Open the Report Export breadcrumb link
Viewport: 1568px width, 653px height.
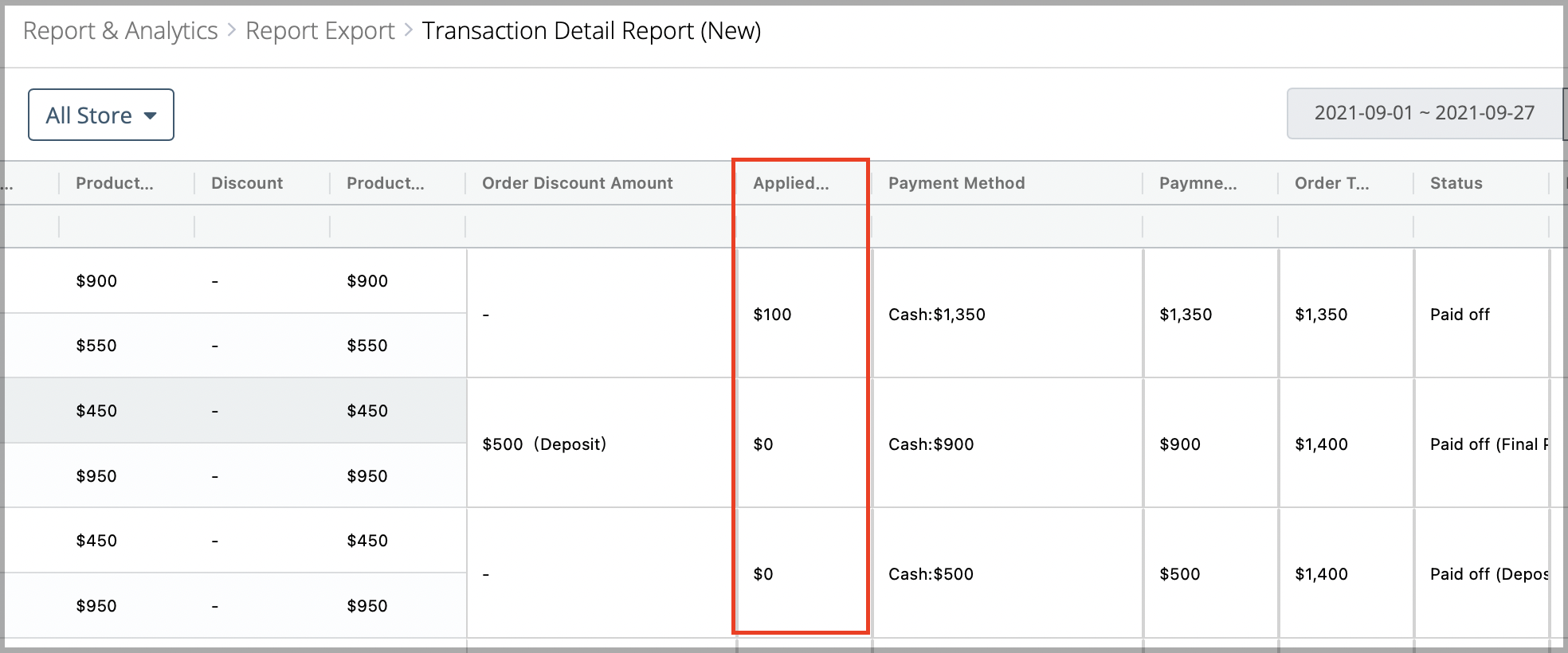[320, 30]
